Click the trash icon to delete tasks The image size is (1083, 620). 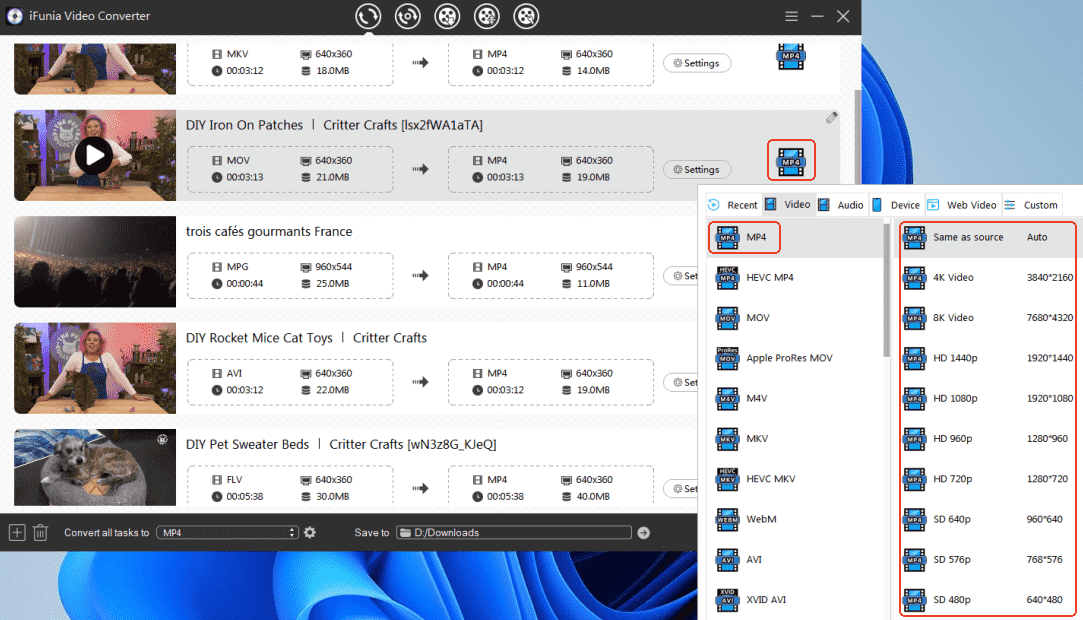(x=40, y=533)
